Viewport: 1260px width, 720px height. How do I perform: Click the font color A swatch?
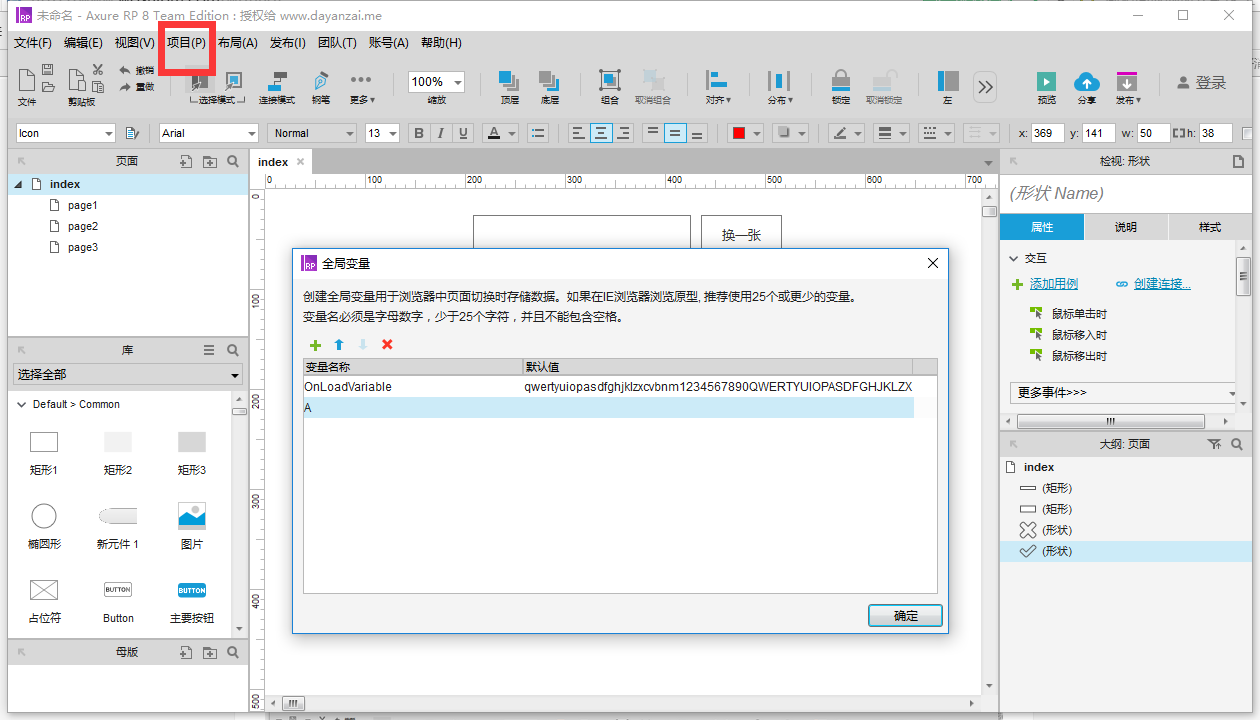[493, 133]
